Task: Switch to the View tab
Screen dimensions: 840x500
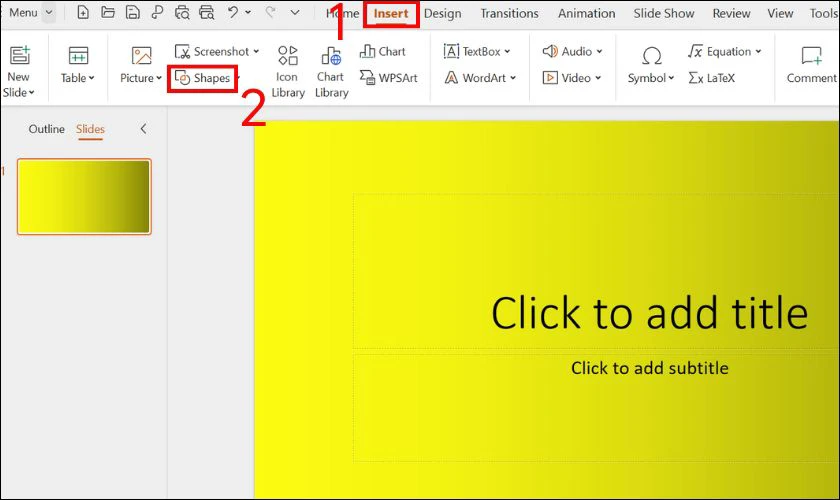Action: pyautogui.click(x=780, y=13)
